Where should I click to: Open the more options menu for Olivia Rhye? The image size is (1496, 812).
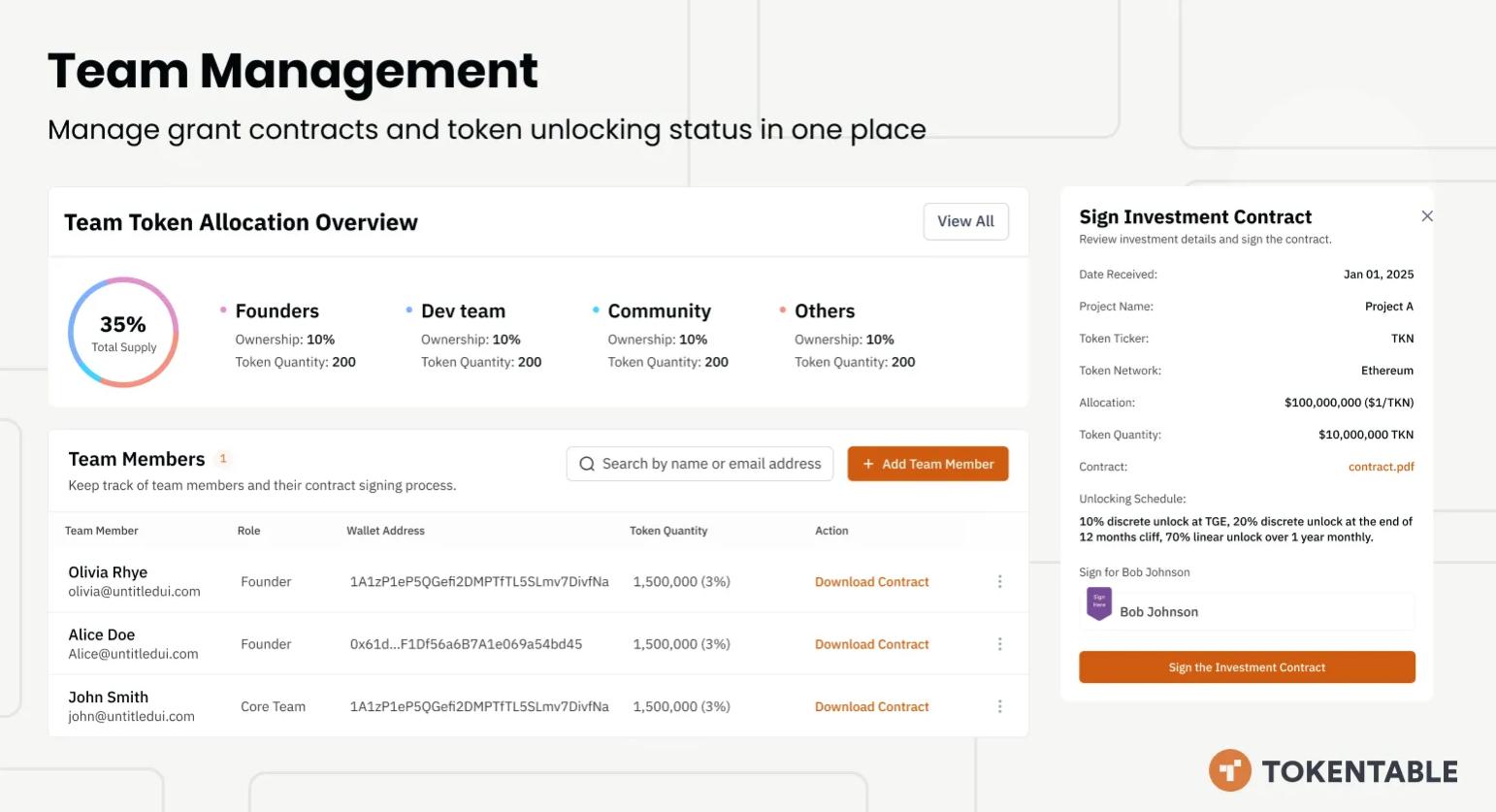click(x=999, y=582)
